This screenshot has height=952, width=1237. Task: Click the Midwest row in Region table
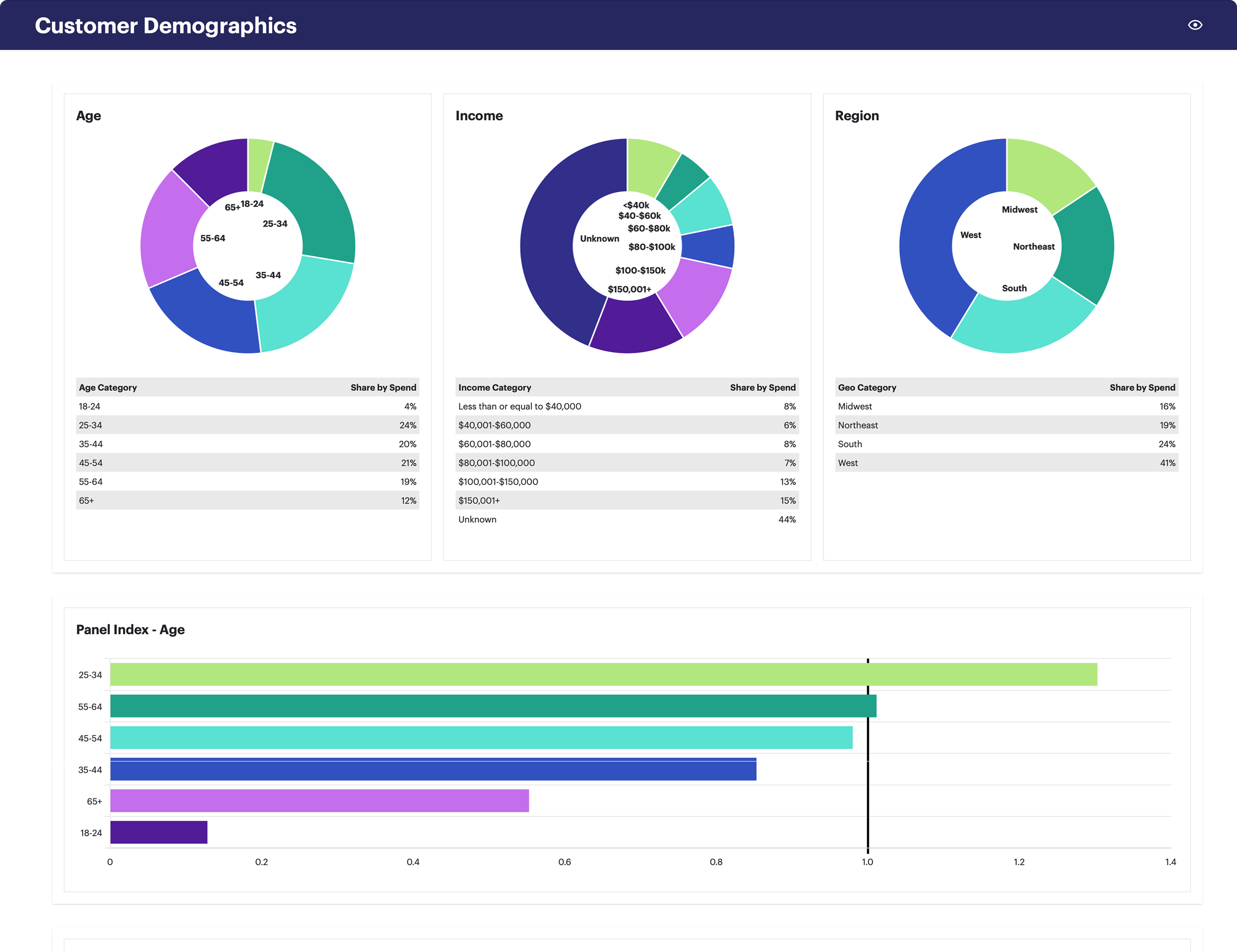point(1006,406)
